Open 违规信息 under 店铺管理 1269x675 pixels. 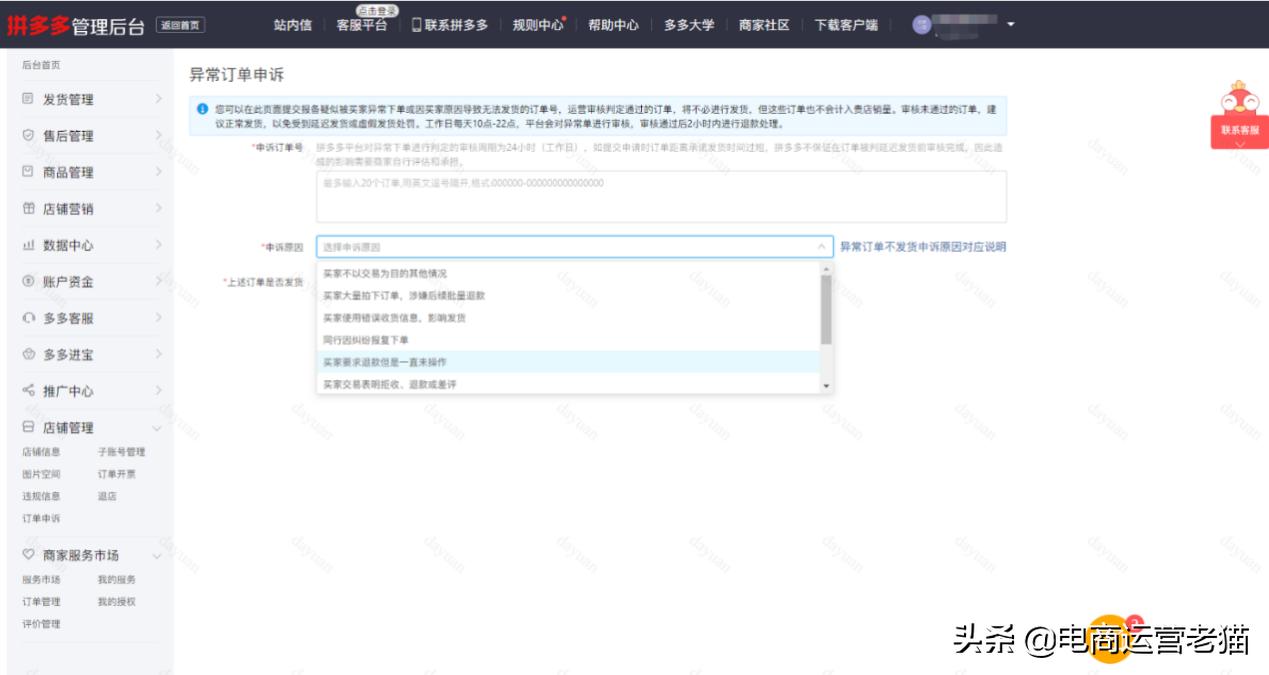[41, 496]
